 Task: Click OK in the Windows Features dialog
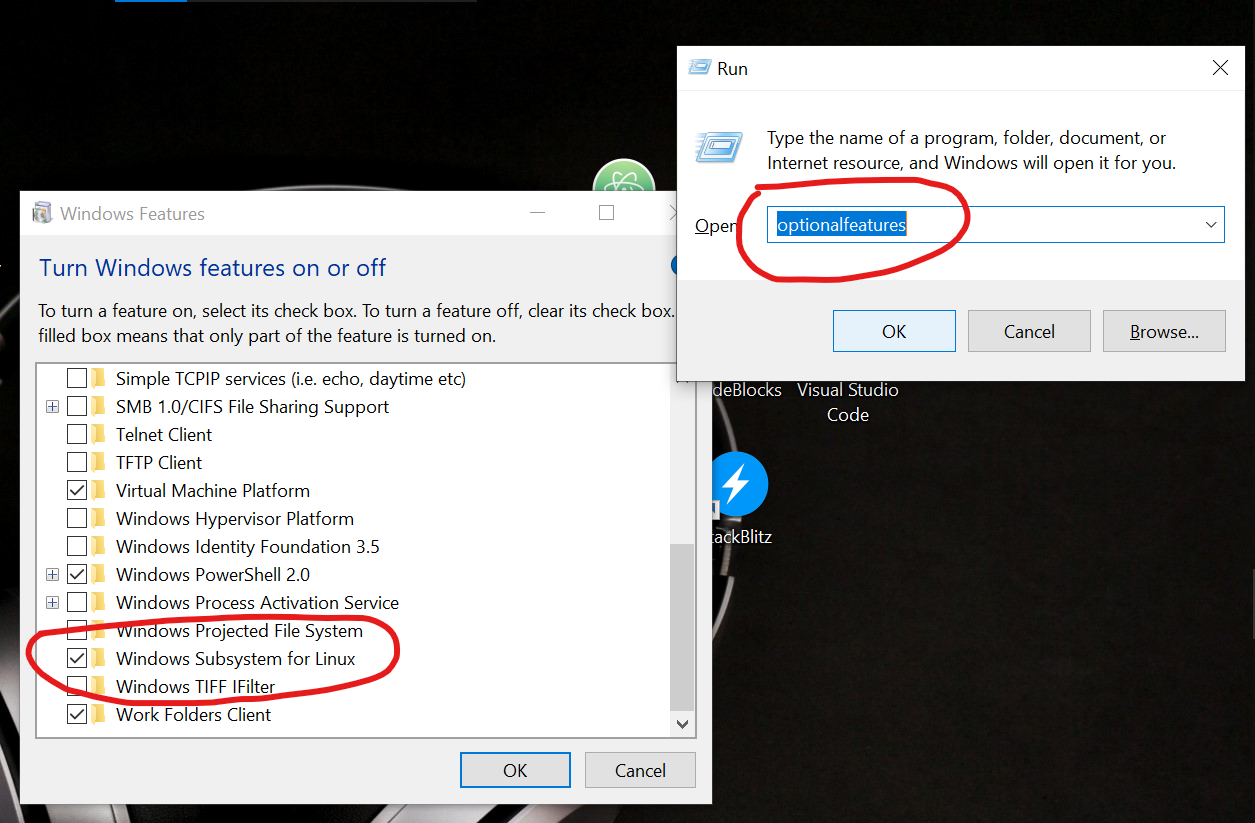pos(515,770)
